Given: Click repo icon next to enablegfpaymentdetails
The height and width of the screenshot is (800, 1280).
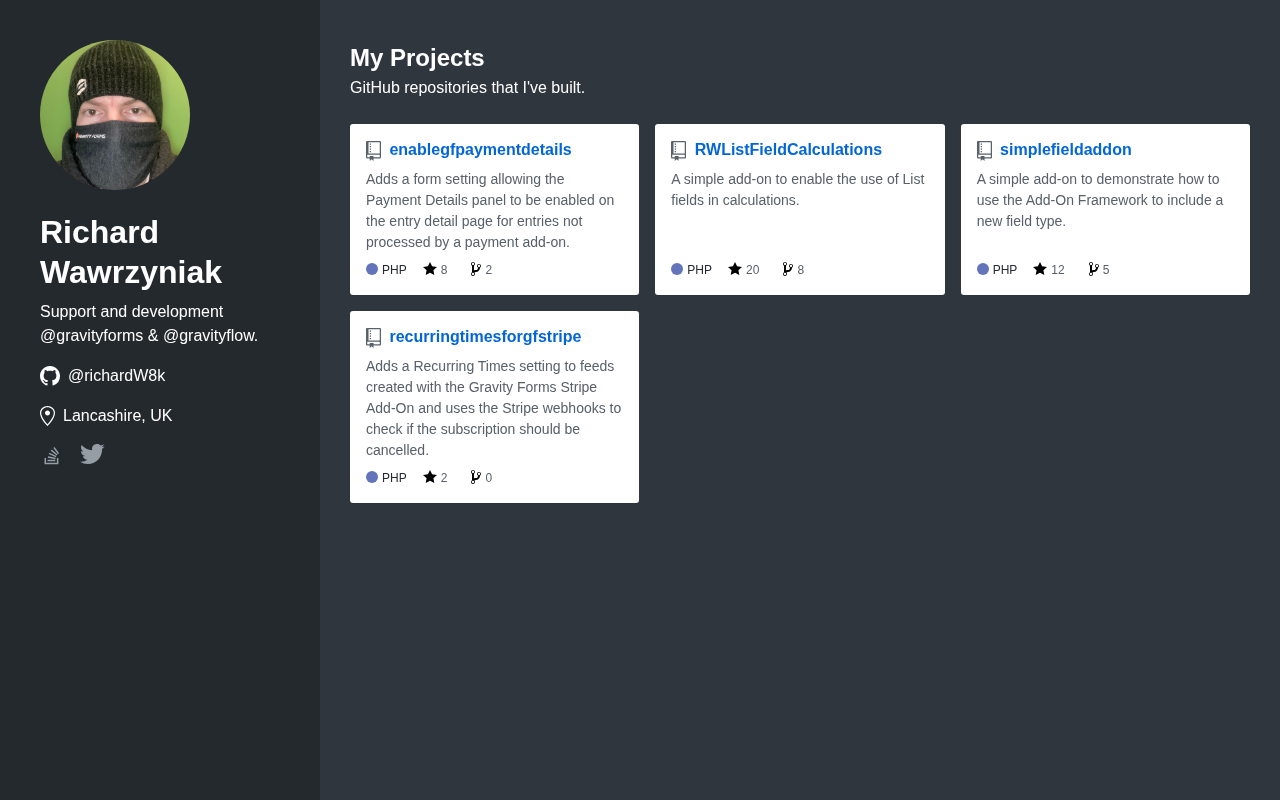Looking at the screenshot, I should (374, 150).
